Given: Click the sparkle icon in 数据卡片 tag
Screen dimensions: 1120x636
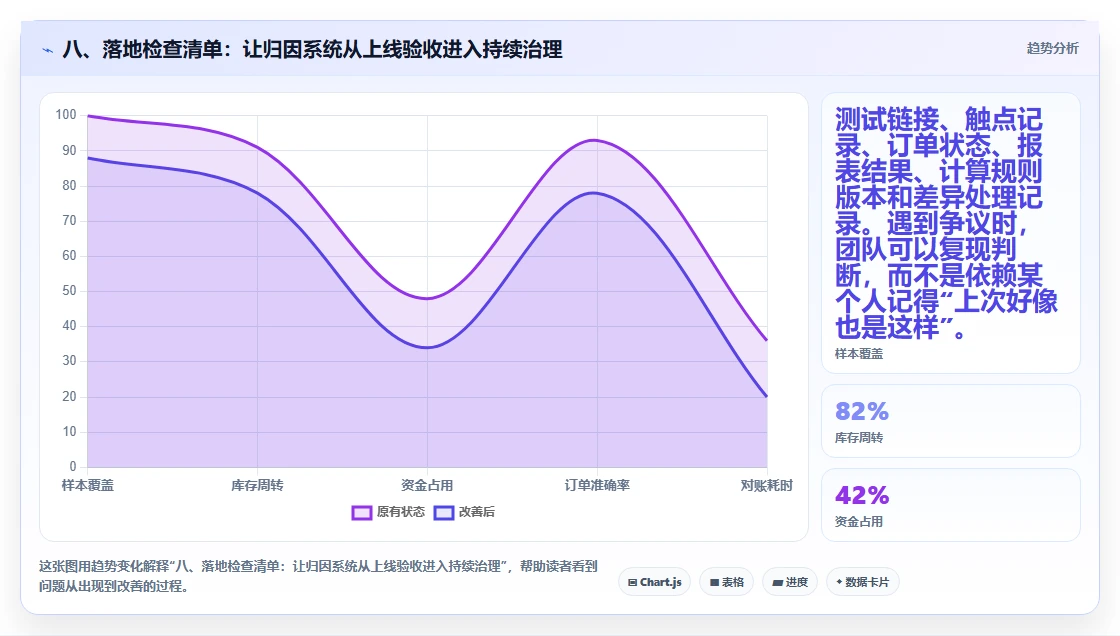Looking at the screenshot, I should (839, 582).
